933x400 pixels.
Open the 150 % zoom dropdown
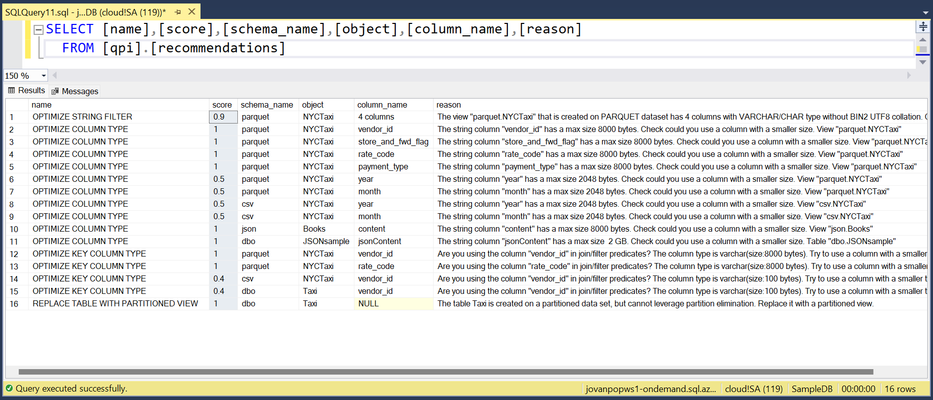[27, 76]
